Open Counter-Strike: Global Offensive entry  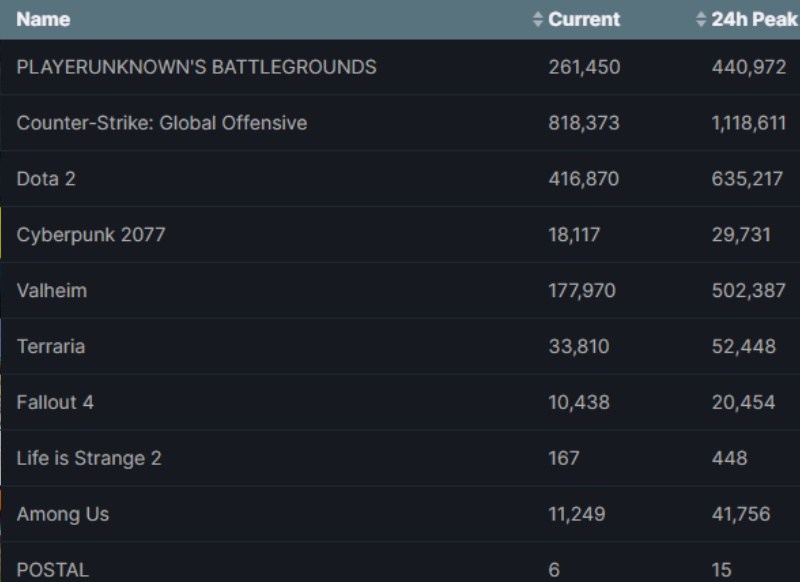161,123
